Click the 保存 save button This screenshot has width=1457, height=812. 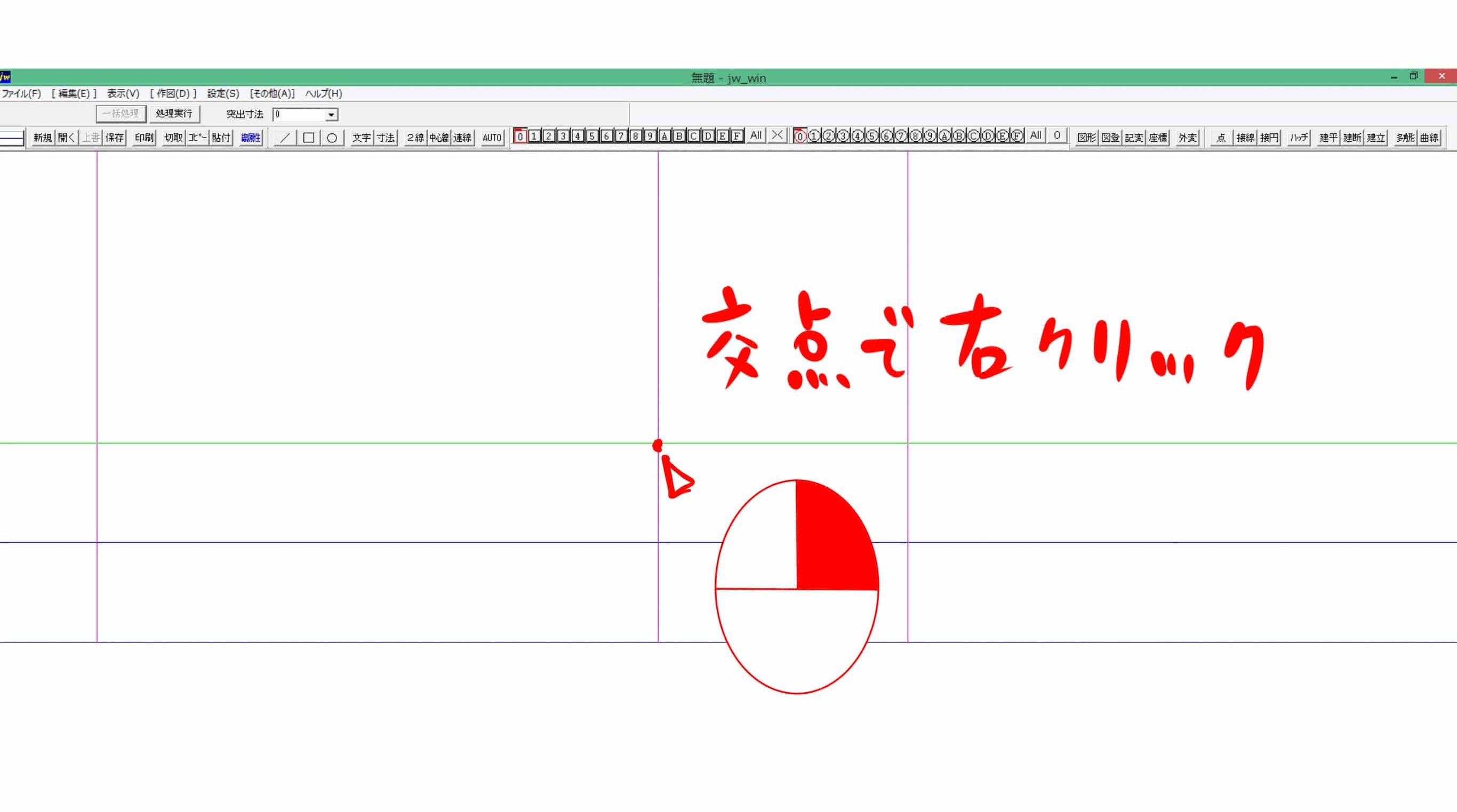click(114, 138)
